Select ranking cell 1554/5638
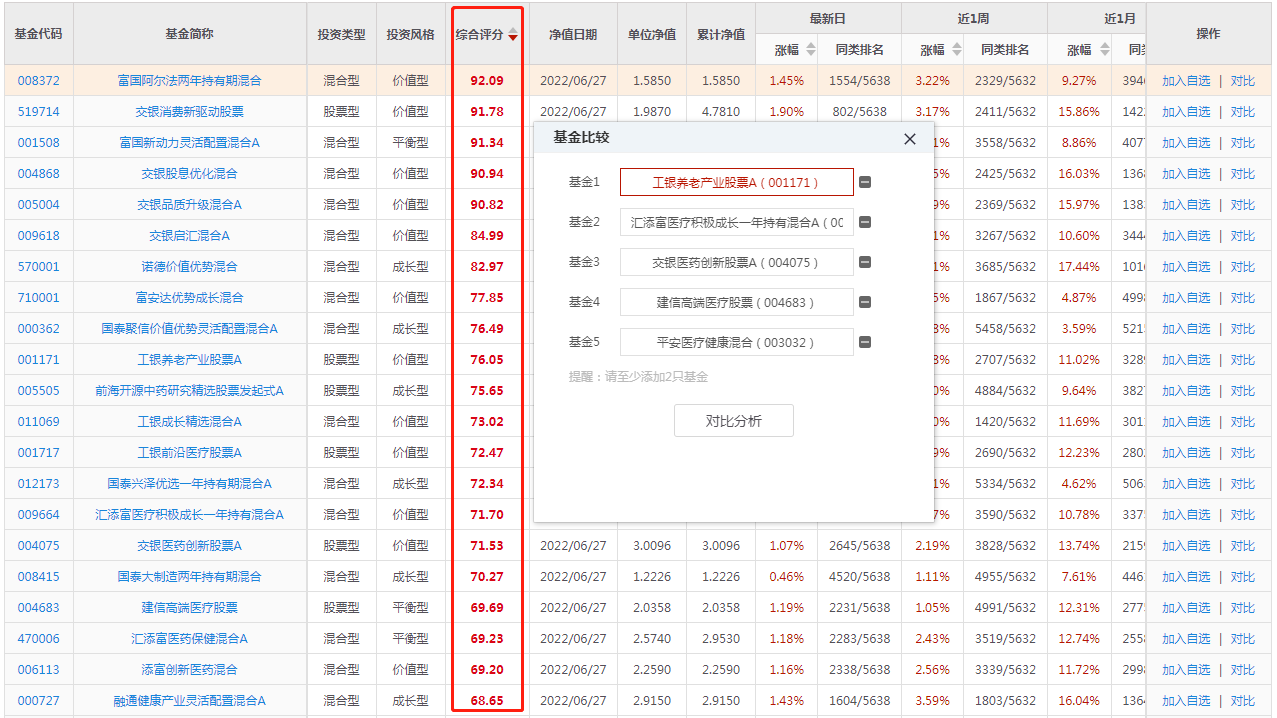The image size is (1277, 718). [859, 81]
